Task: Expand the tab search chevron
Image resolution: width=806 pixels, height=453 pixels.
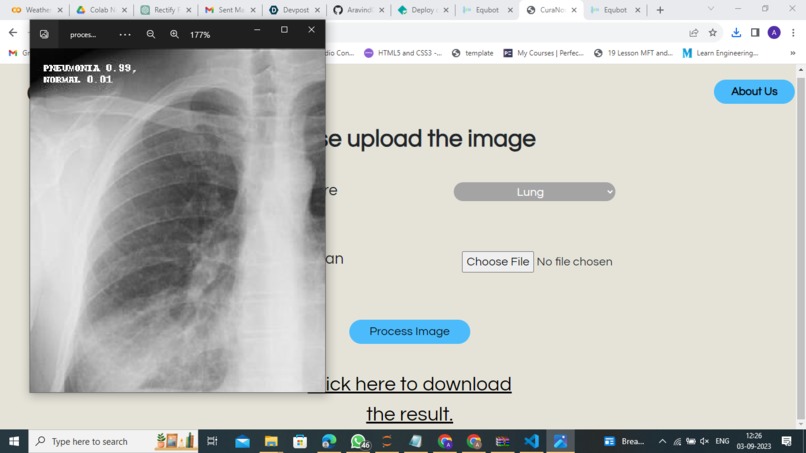Action: click(x=711, y=9)
